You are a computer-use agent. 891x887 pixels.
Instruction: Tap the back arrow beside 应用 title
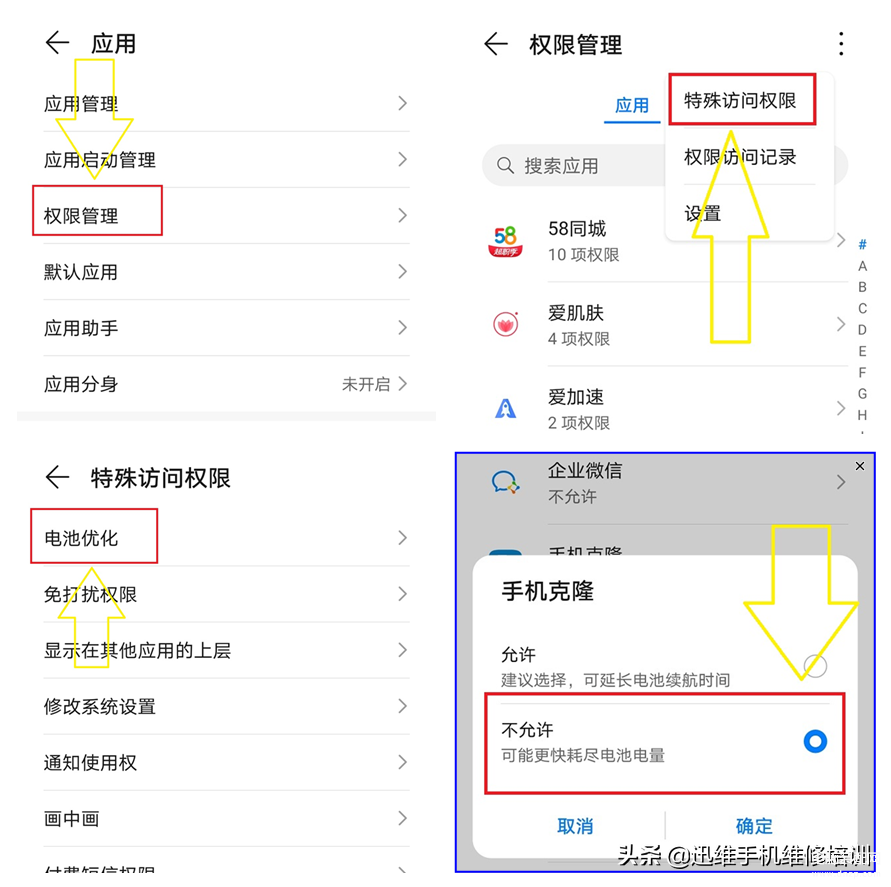[57, 43]
